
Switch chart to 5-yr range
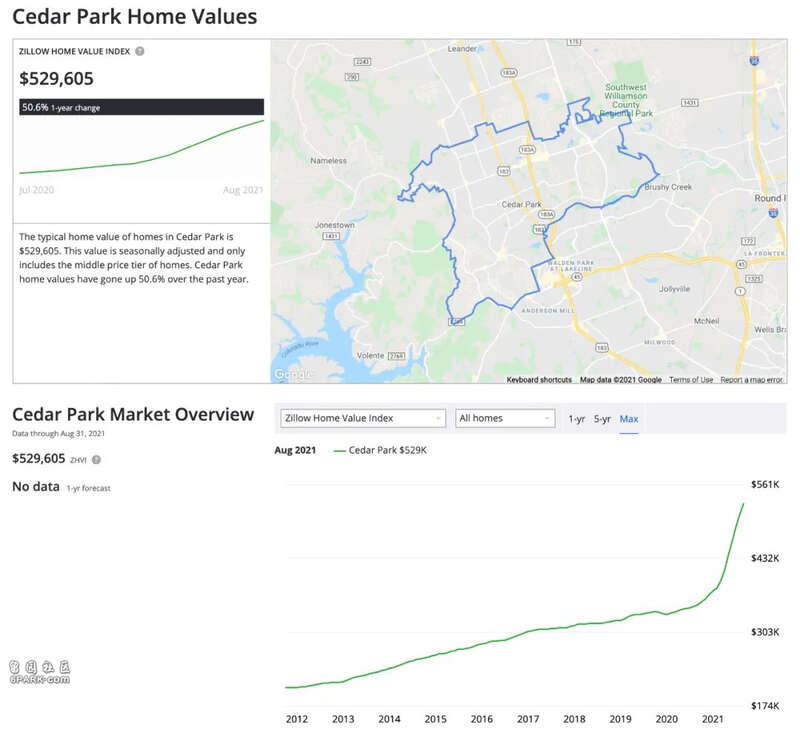click(602, 419)
